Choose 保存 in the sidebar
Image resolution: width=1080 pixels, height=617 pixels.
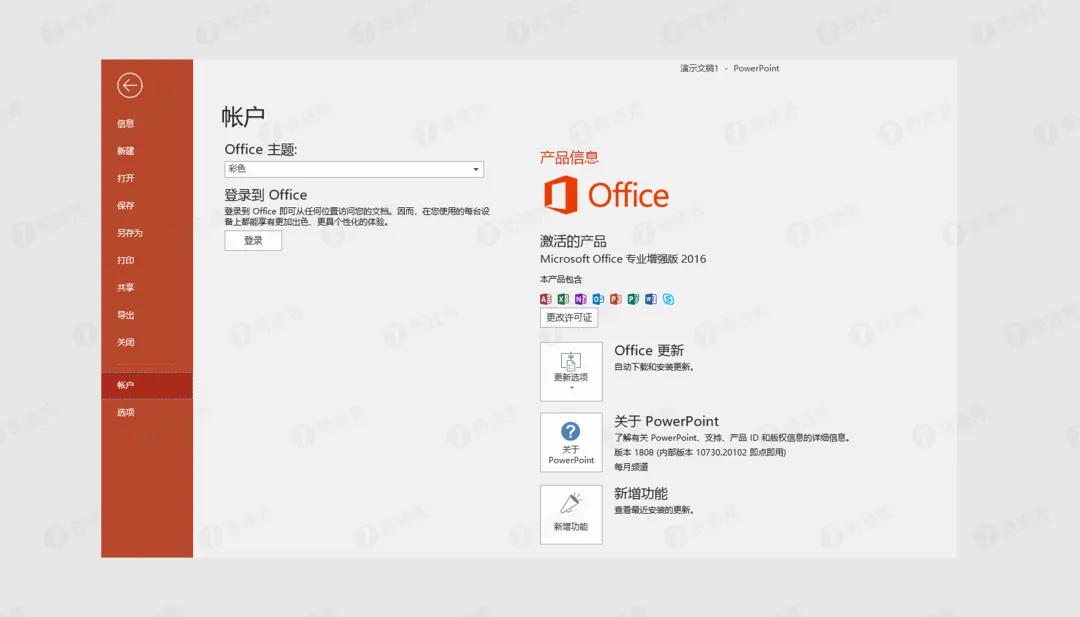[x=125, y=206]
